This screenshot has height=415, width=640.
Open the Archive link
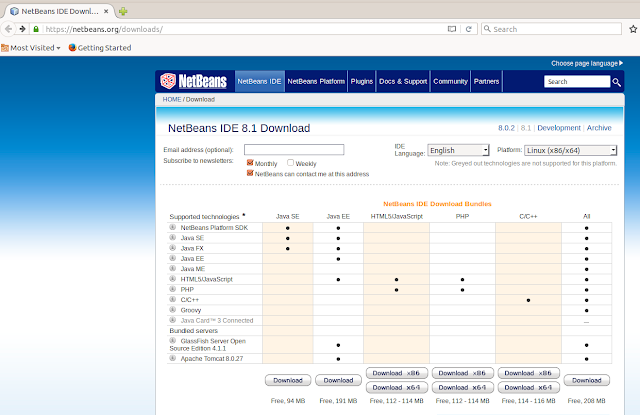click(x=599, y=128)
